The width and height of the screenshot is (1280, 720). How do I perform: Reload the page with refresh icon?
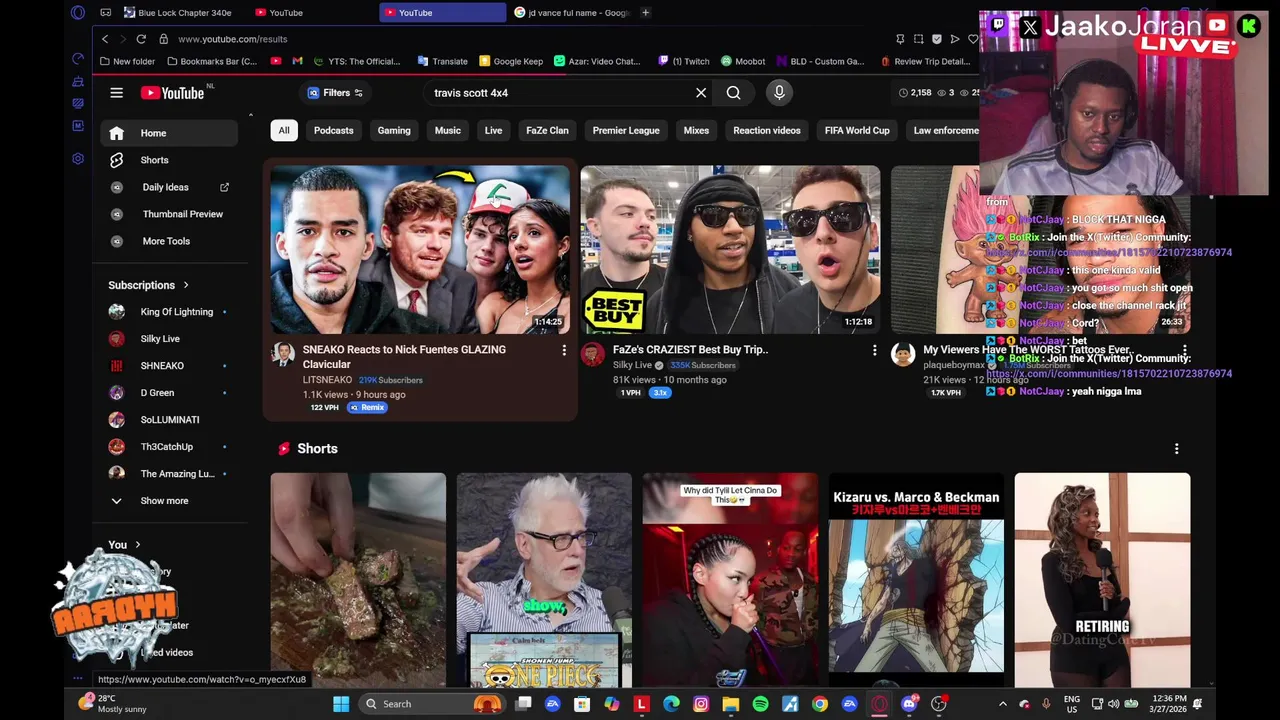(x=141, y=39)
